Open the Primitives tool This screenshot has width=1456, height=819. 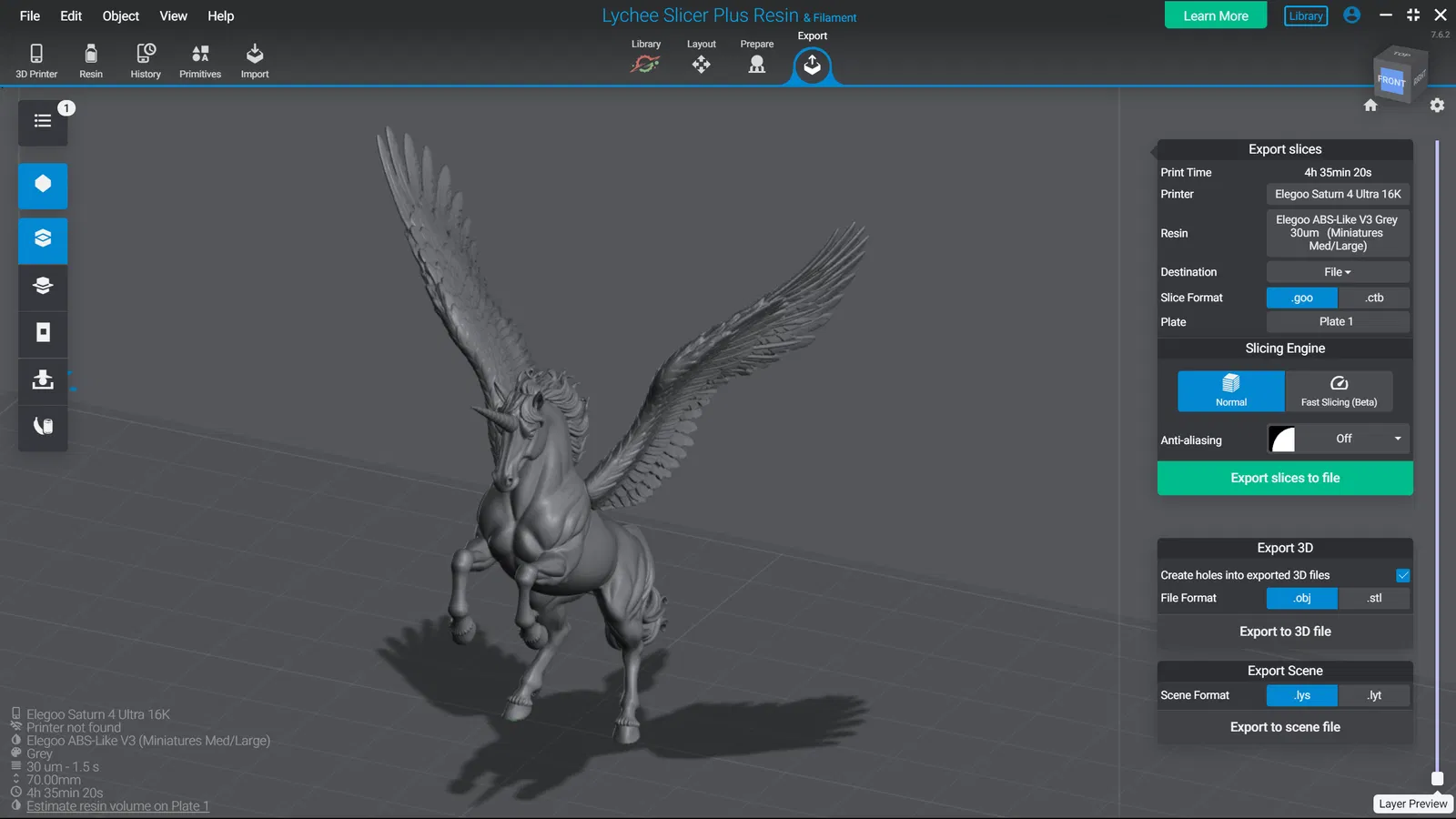(x=200, y=61)
